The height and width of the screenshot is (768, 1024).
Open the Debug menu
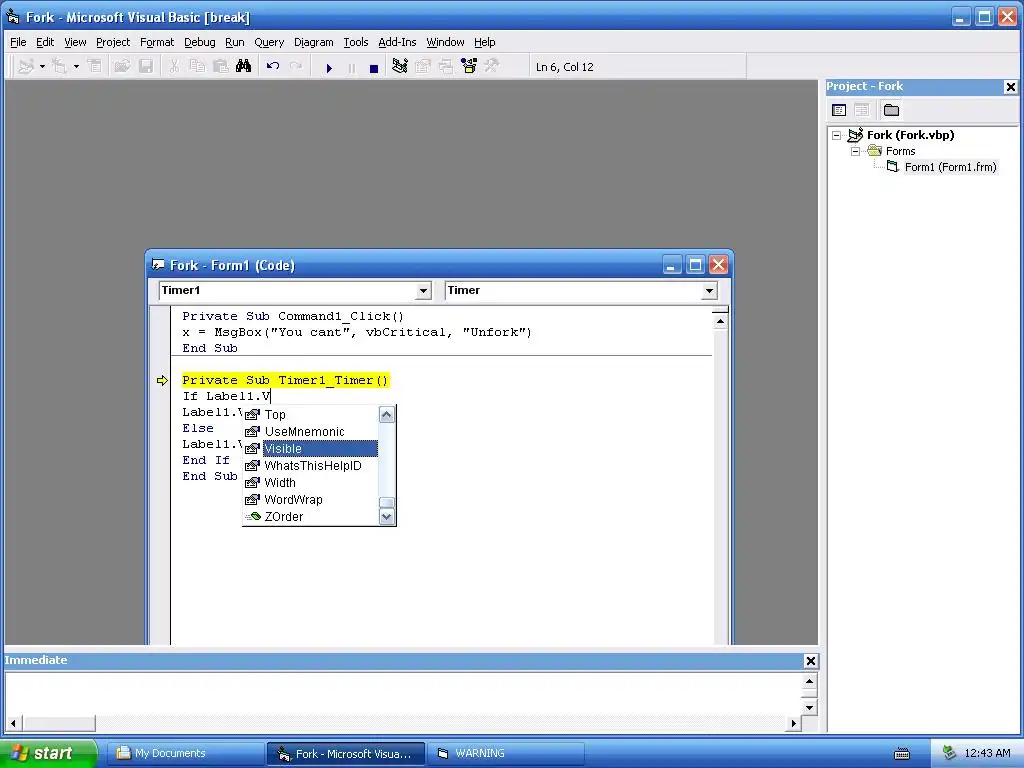200,42
